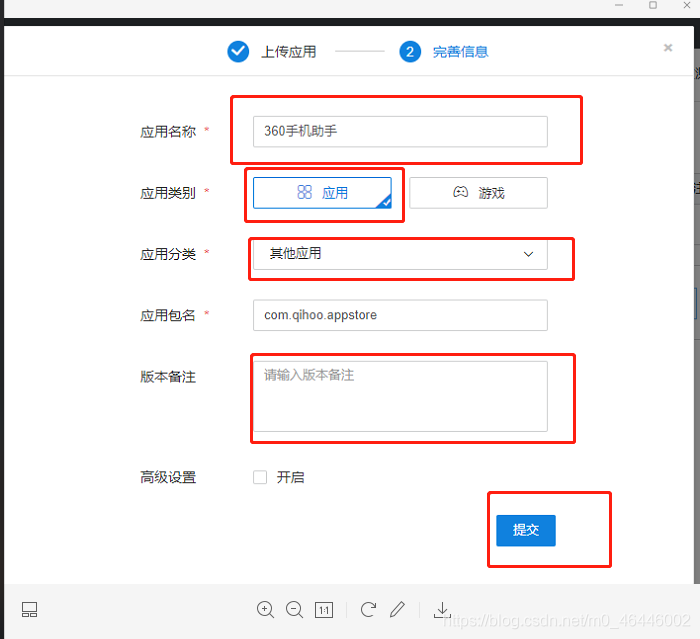The image size is (700, 639).
Task: Select the 游戏 category option
Action: point(478,193)
